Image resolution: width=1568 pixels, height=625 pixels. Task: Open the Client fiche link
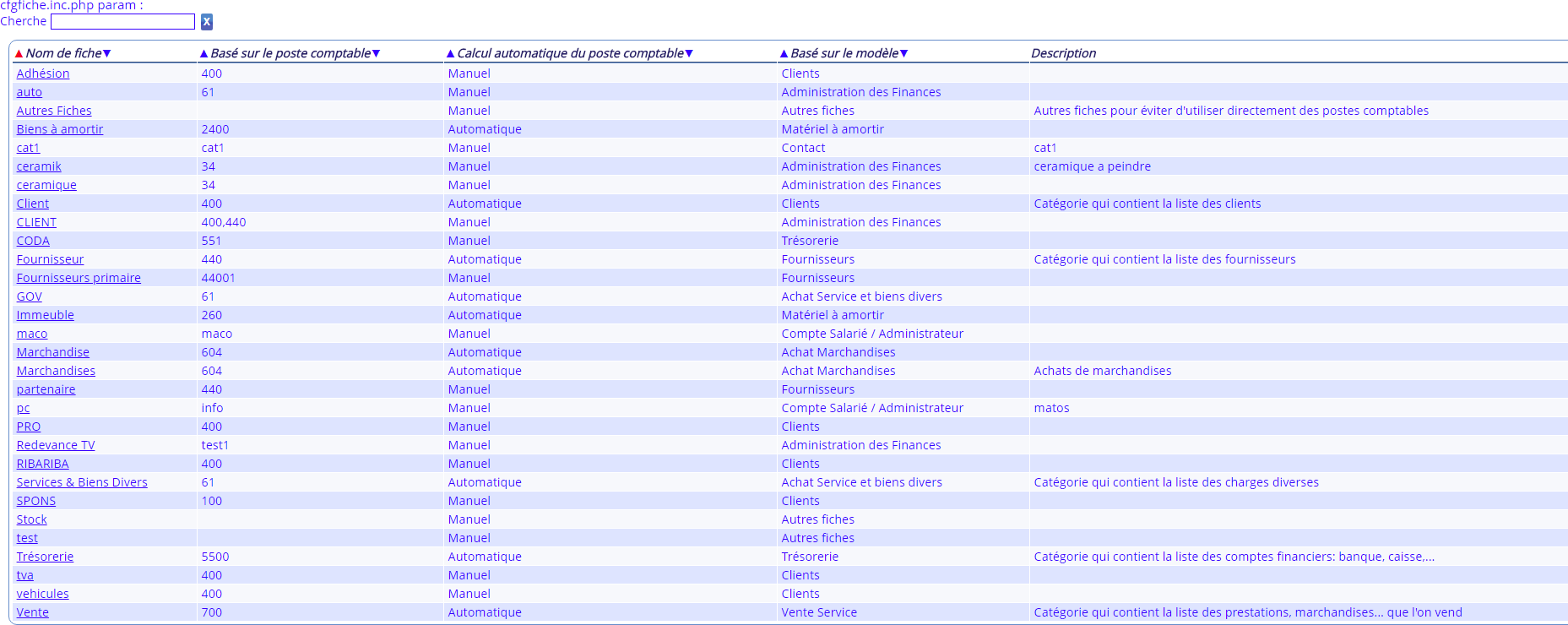click(x=33, y=204)
